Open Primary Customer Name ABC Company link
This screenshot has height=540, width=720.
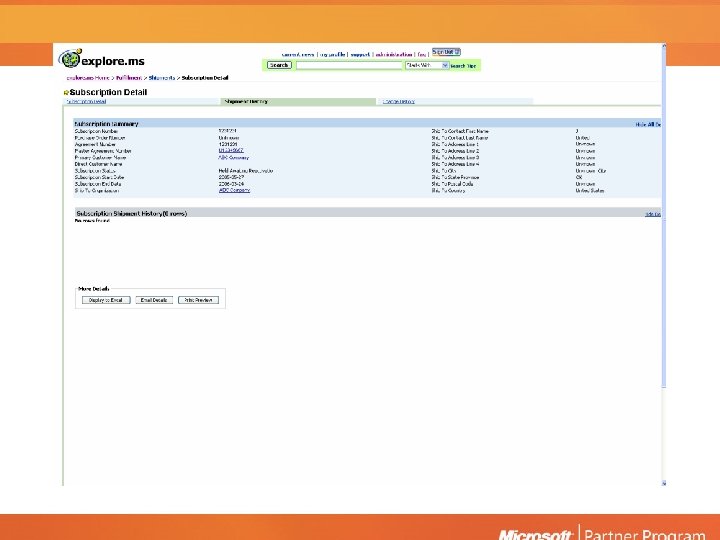(234, 158)
